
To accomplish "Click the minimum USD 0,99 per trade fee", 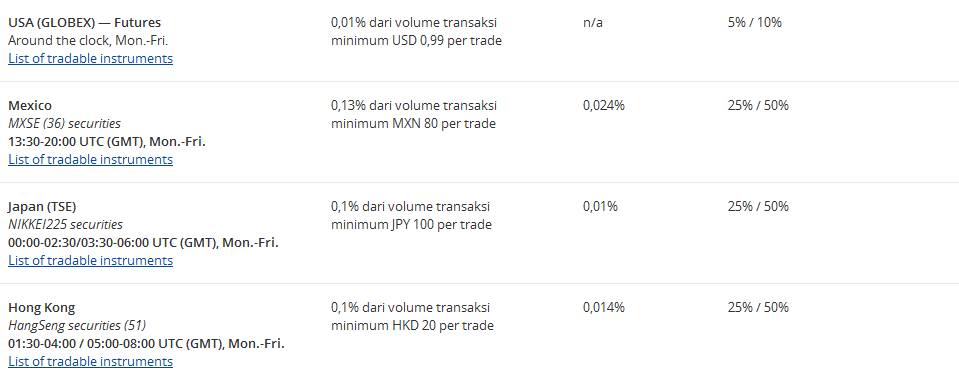I will pyautogui.click(x=417, y=41).
